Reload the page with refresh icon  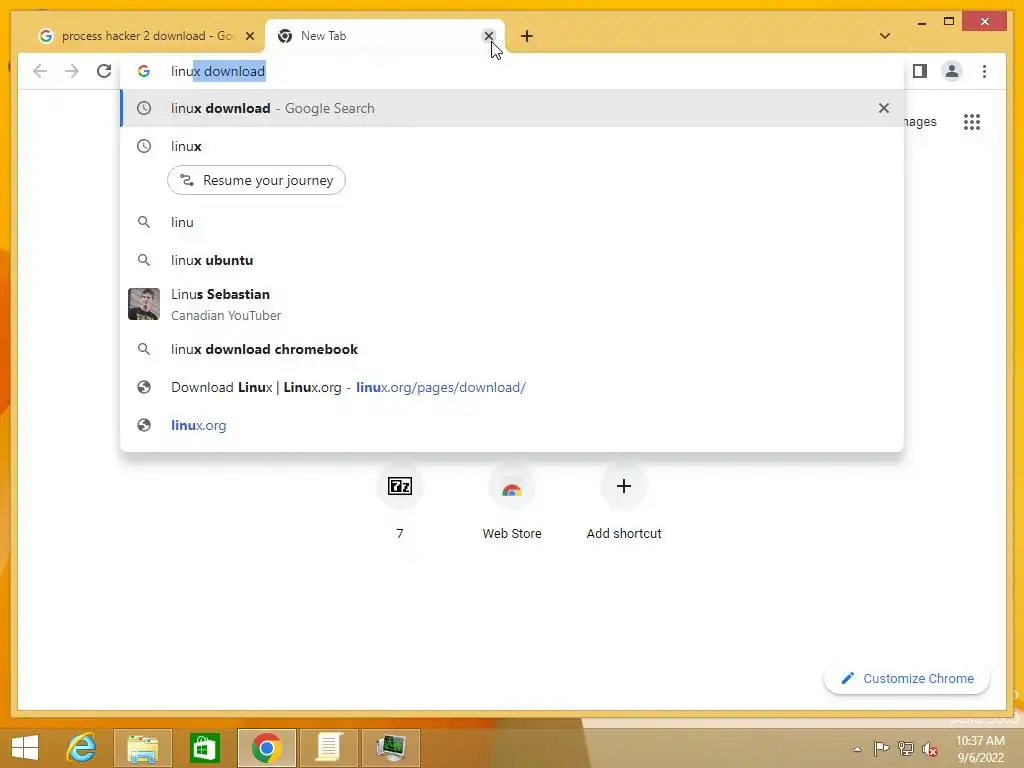click(104, 71)
